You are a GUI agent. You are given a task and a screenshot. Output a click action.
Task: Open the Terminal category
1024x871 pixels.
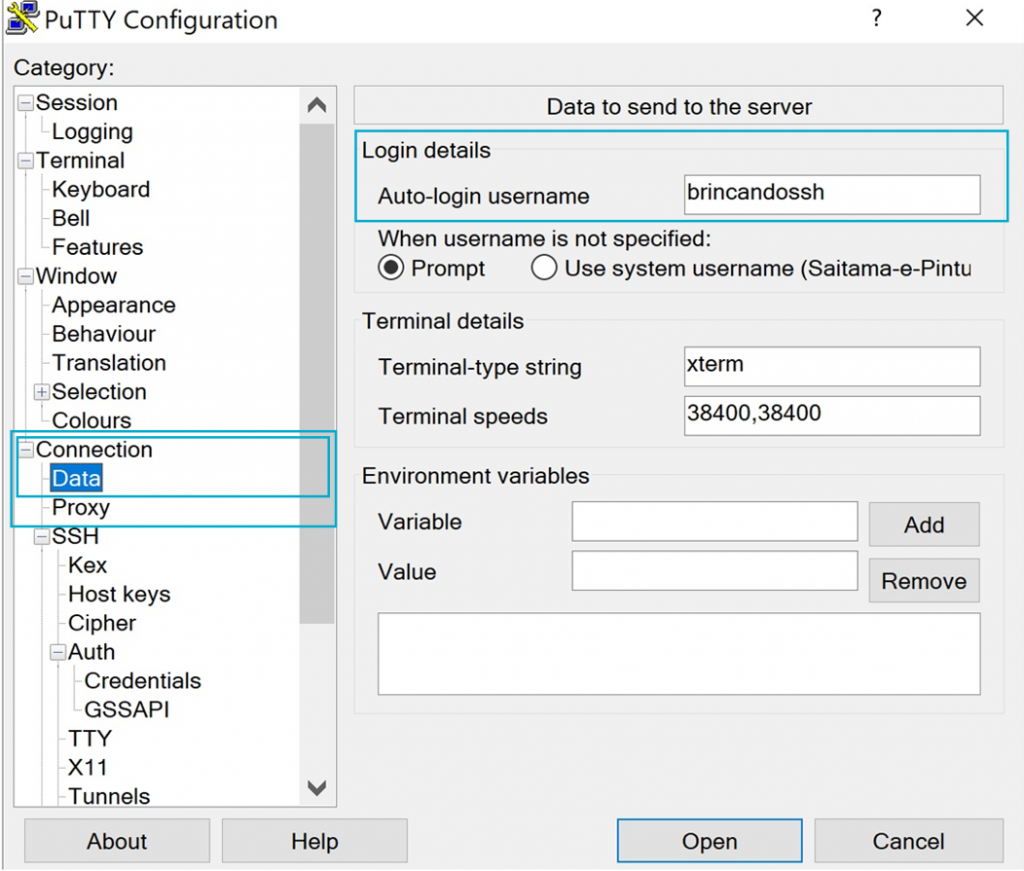80,161
